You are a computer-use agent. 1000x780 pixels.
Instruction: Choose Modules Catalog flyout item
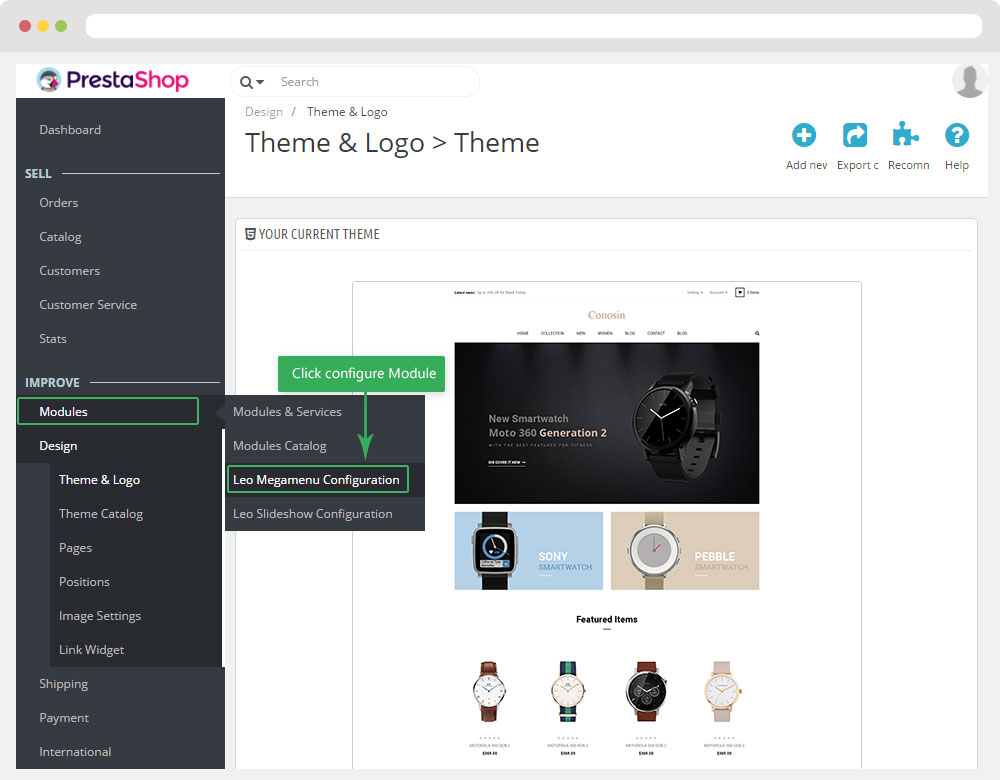[x=279, y=446]
